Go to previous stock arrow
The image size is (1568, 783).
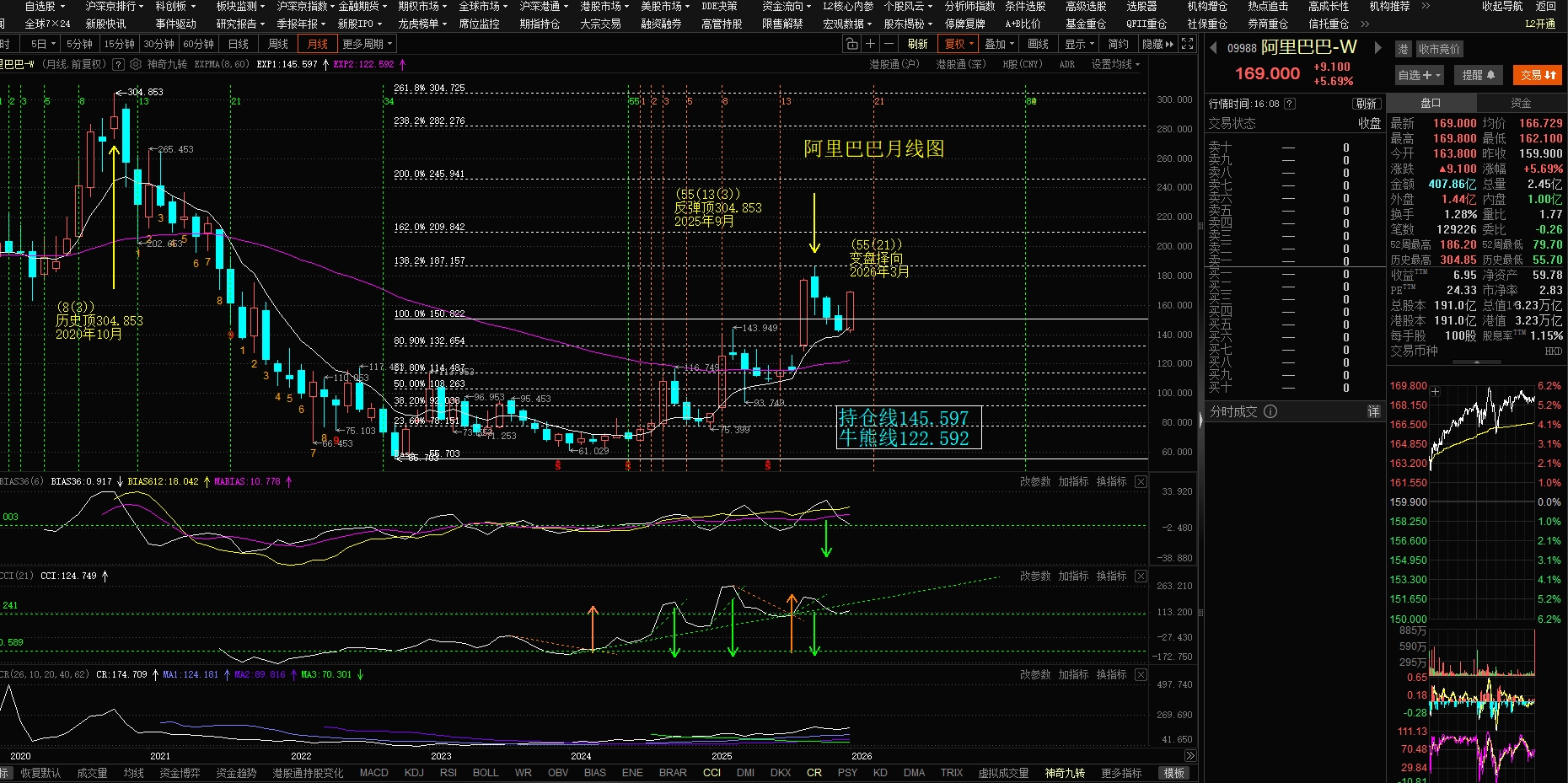coord(1213,48)
